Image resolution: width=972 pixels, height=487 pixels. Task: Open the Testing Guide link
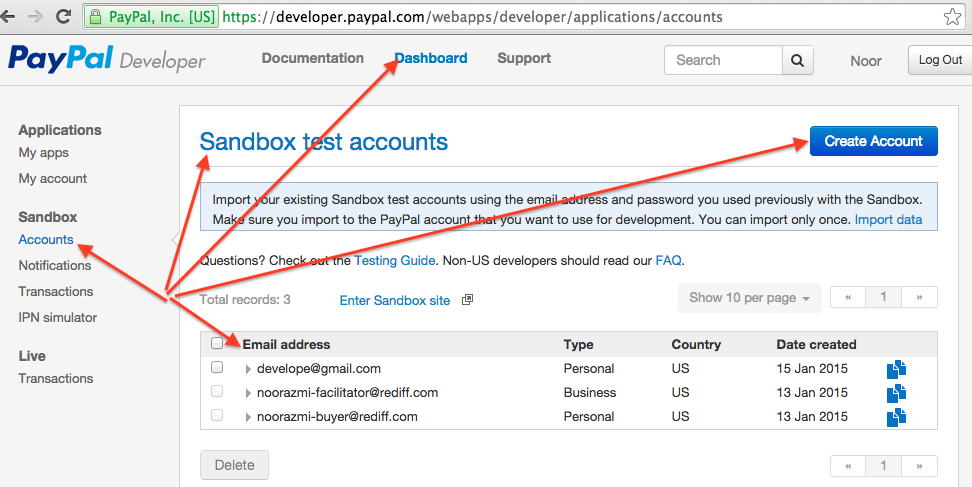394,261
